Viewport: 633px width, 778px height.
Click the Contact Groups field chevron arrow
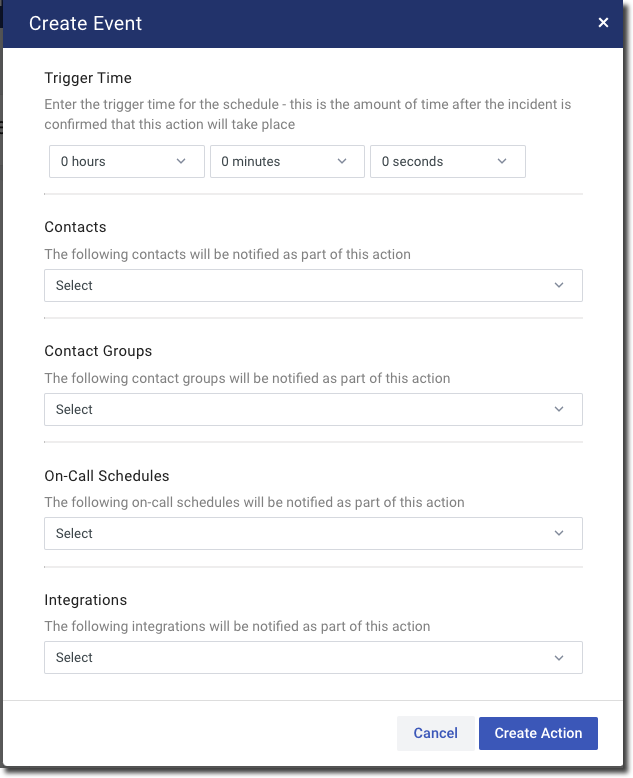[x=559, y=409]
